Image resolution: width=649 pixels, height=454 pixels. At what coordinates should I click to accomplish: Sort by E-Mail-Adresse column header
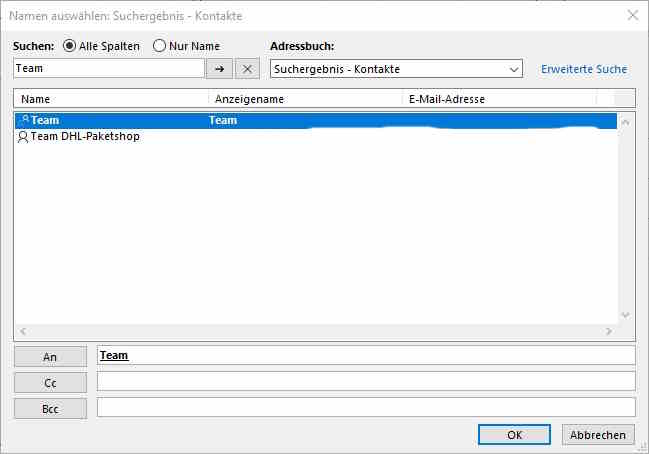498,99
